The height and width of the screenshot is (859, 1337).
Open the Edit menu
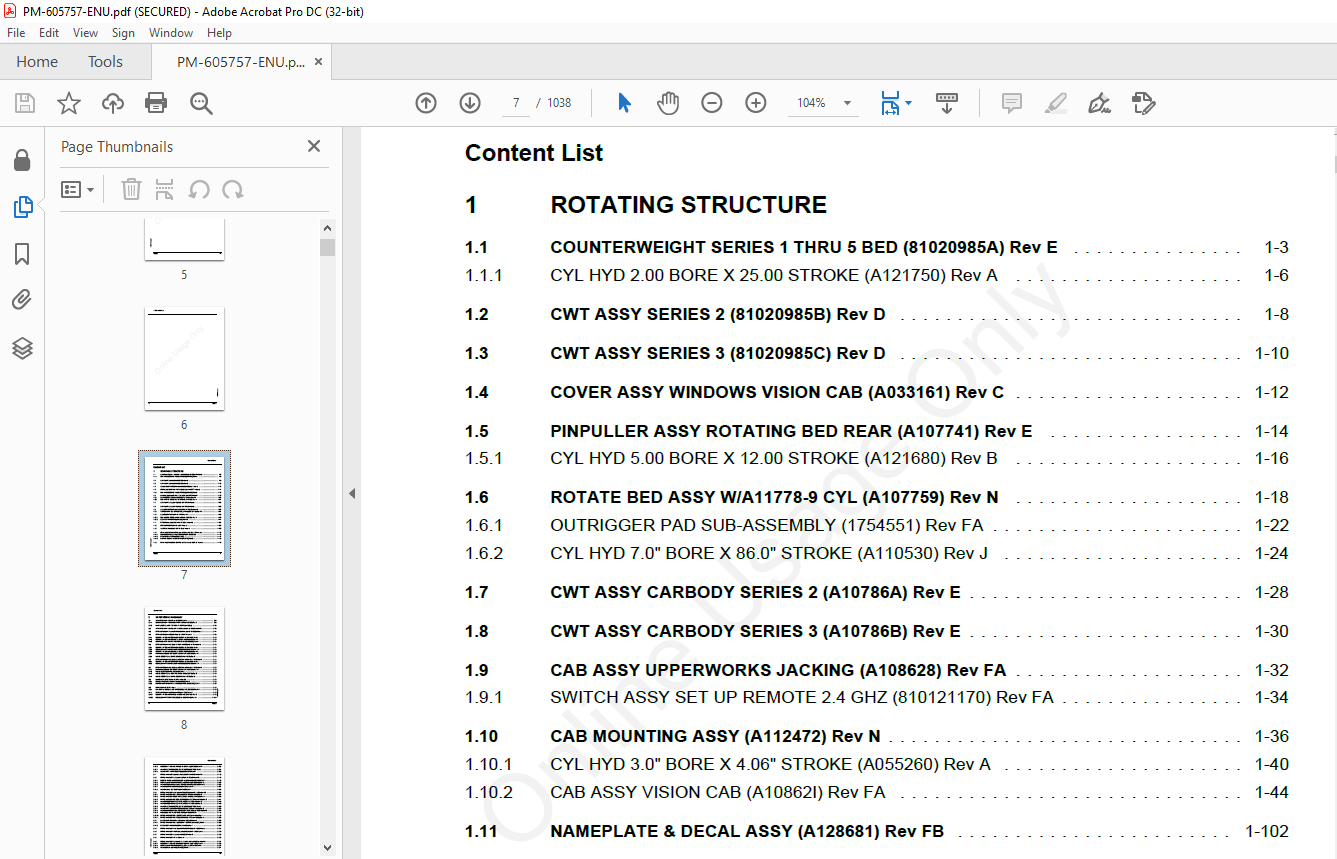click(49, 33)
